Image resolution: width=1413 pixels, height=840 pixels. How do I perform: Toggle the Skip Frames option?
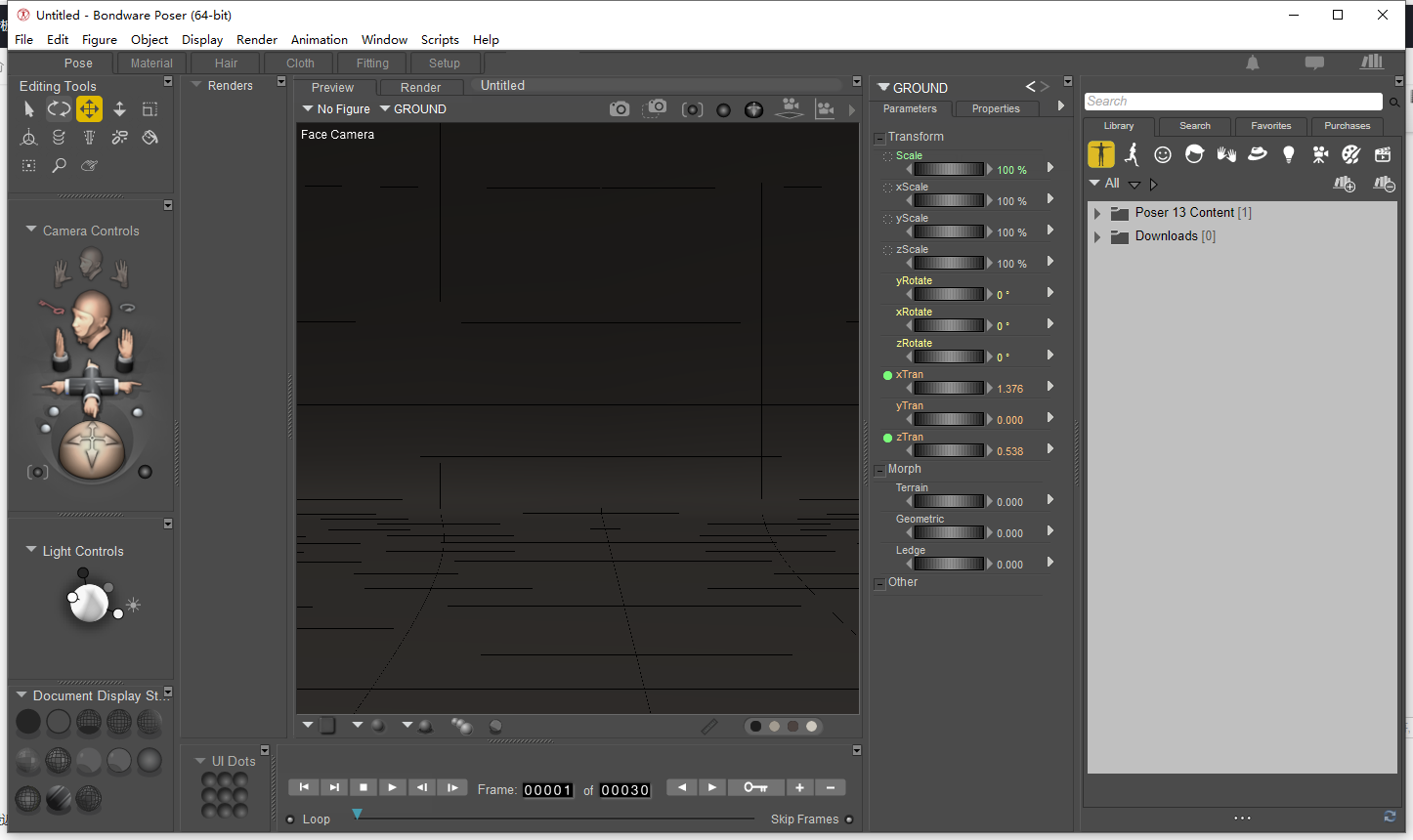[x=849, y=819]
